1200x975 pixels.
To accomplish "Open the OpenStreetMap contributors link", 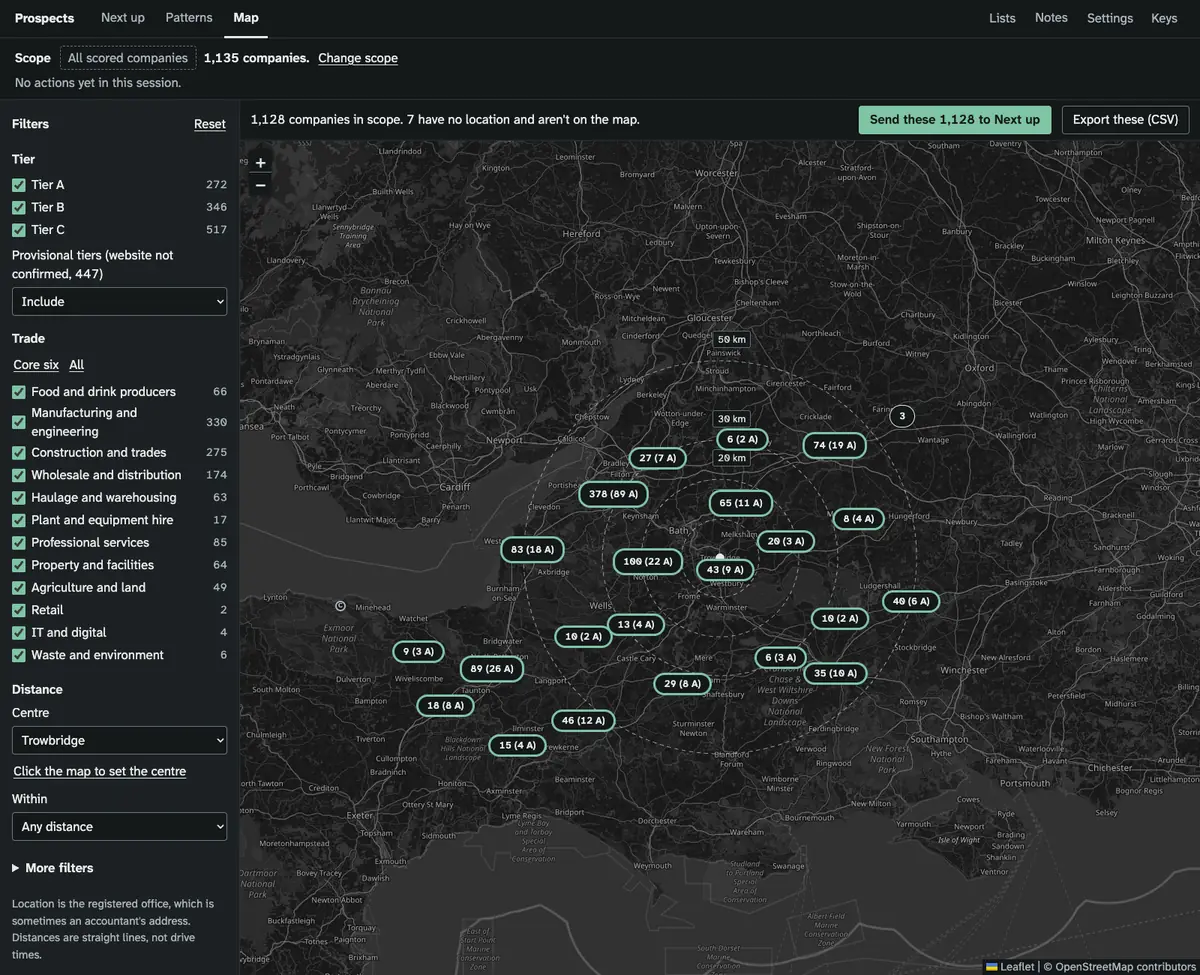I will point(1124,967).
